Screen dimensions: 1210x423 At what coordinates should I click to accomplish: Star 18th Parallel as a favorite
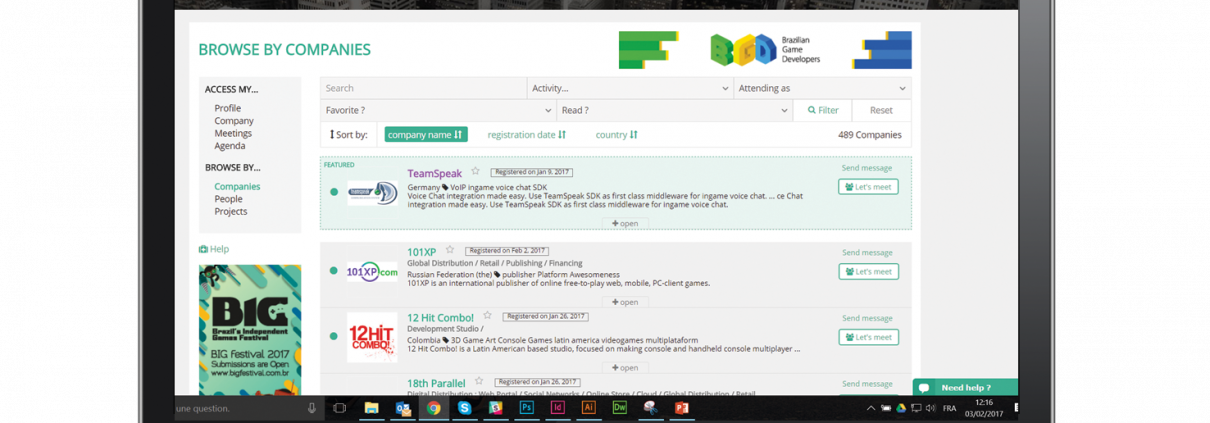click(x=479, y=381)
